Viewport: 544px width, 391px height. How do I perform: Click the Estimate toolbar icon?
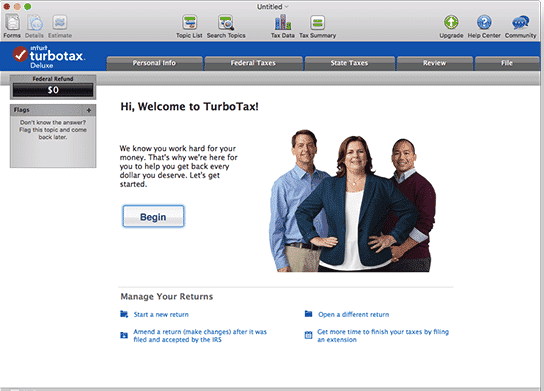point(60,23)
